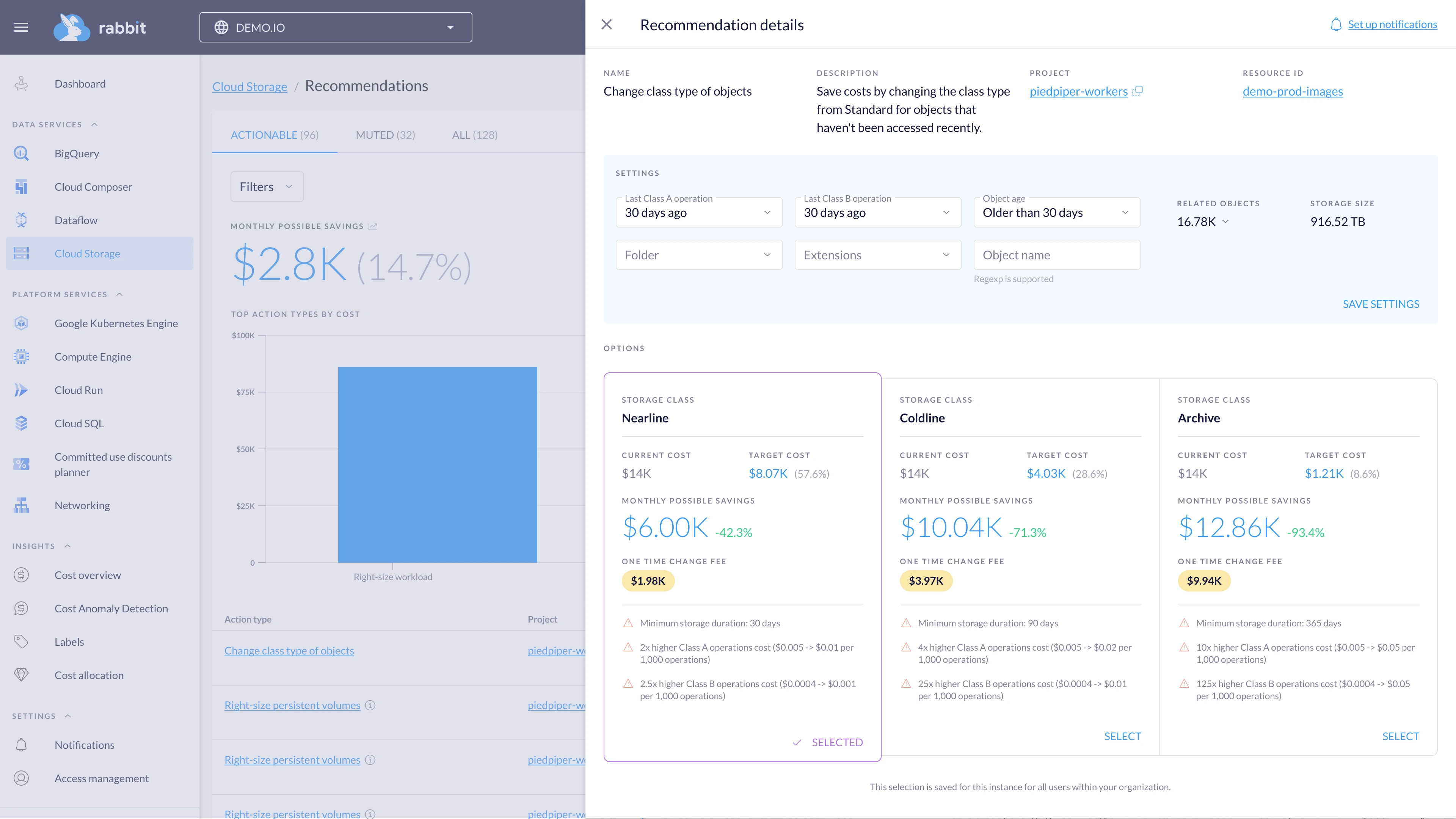
Task: Click the Google Kubernetes Engine icon
Action: [21, 323]
